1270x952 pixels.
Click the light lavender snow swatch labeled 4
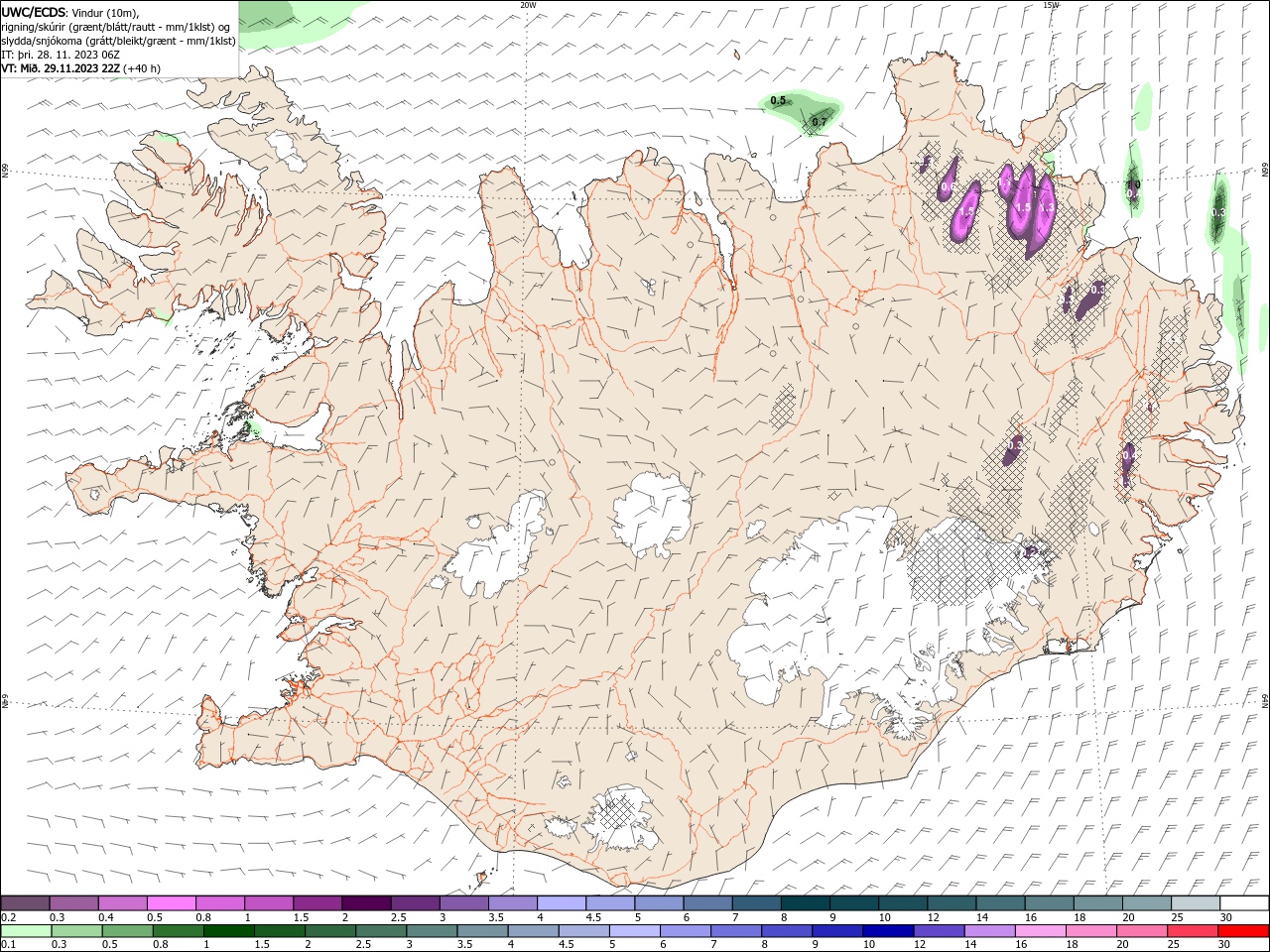[561, 903]
